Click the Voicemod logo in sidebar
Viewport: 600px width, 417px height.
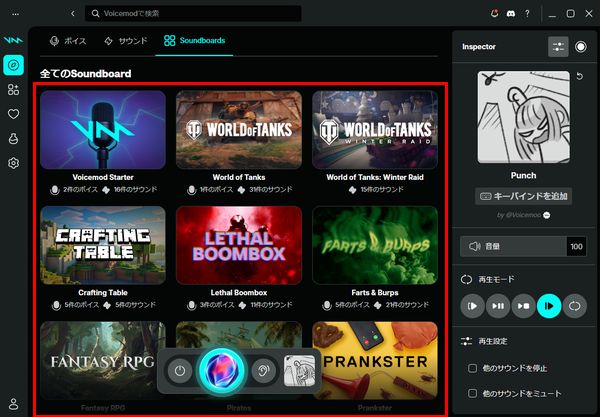pos(13,40)
